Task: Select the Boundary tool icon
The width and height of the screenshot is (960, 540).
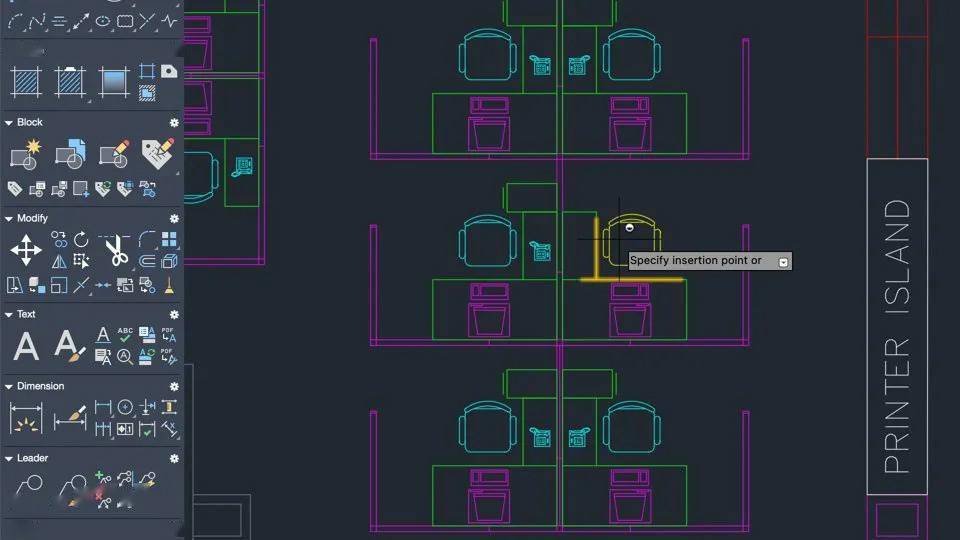Action: [x=147, y=71]
